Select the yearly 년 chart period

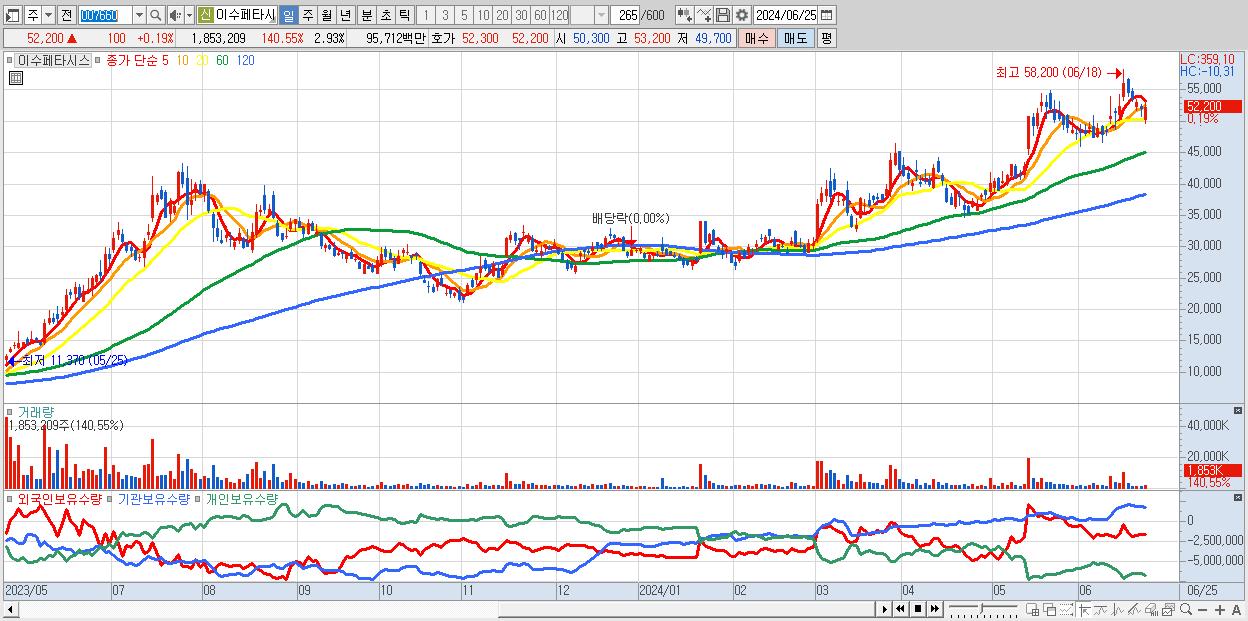pos(346,15)
